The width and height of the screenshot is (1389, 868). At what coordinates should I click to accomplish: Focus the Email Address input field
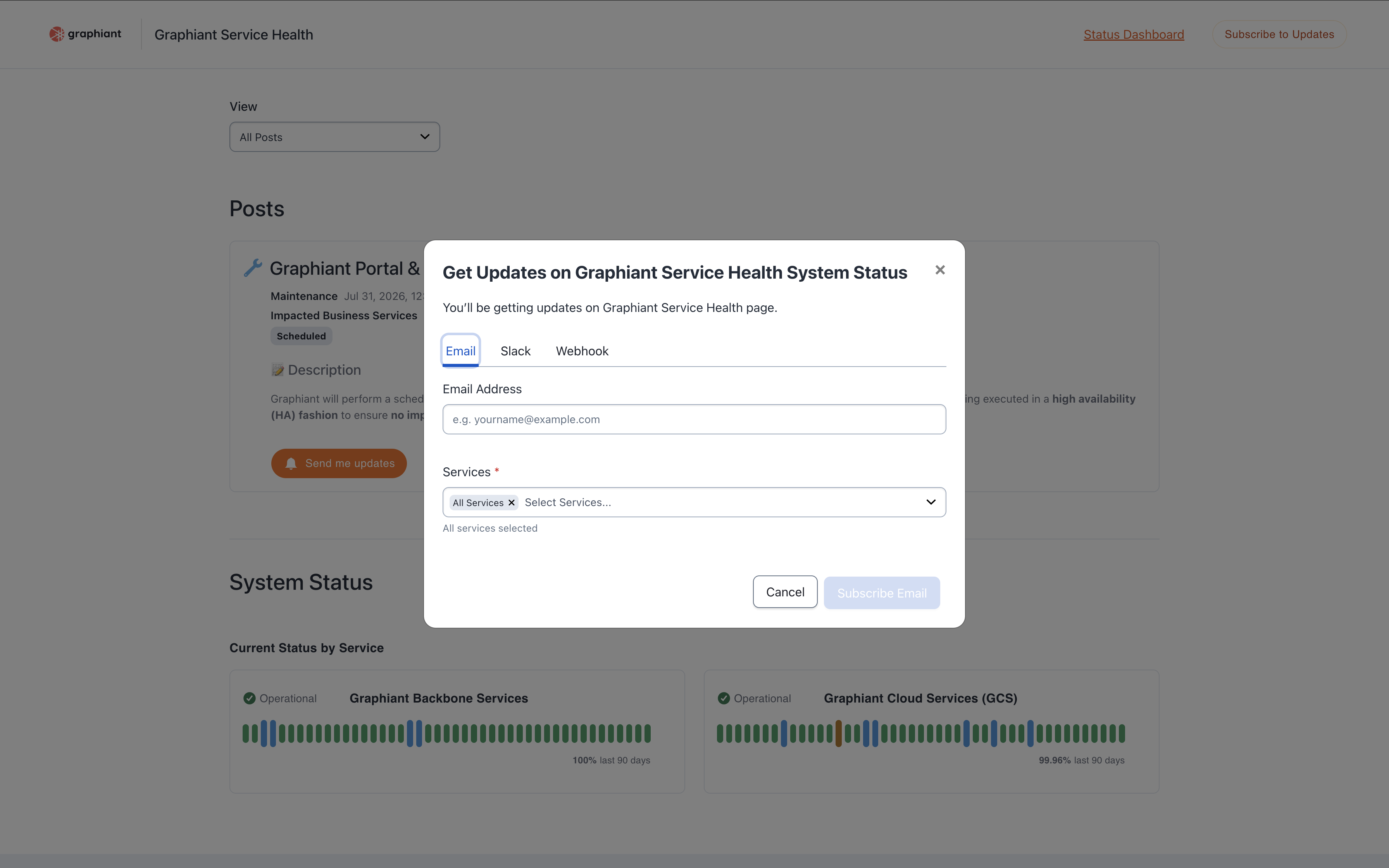click(694, 419)
